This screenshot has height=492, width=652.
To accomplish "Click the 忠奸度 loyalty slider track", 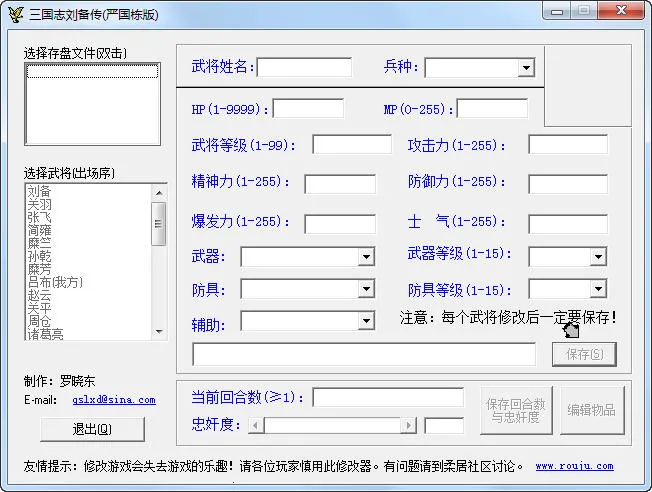I will (x=335, y=426).
